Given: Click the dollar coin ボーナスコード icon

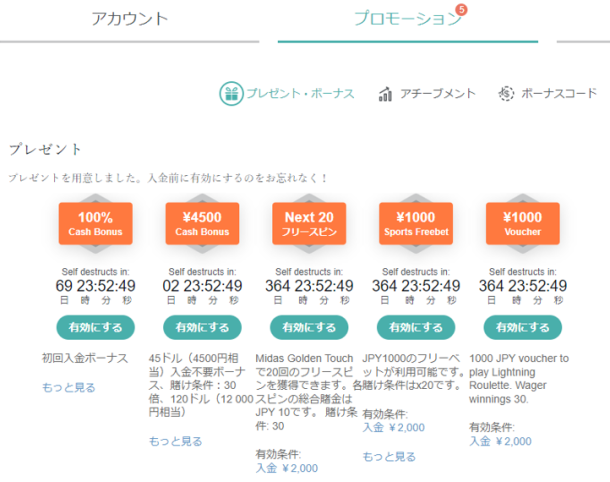Looking at the screenshot, I should 506,93.
